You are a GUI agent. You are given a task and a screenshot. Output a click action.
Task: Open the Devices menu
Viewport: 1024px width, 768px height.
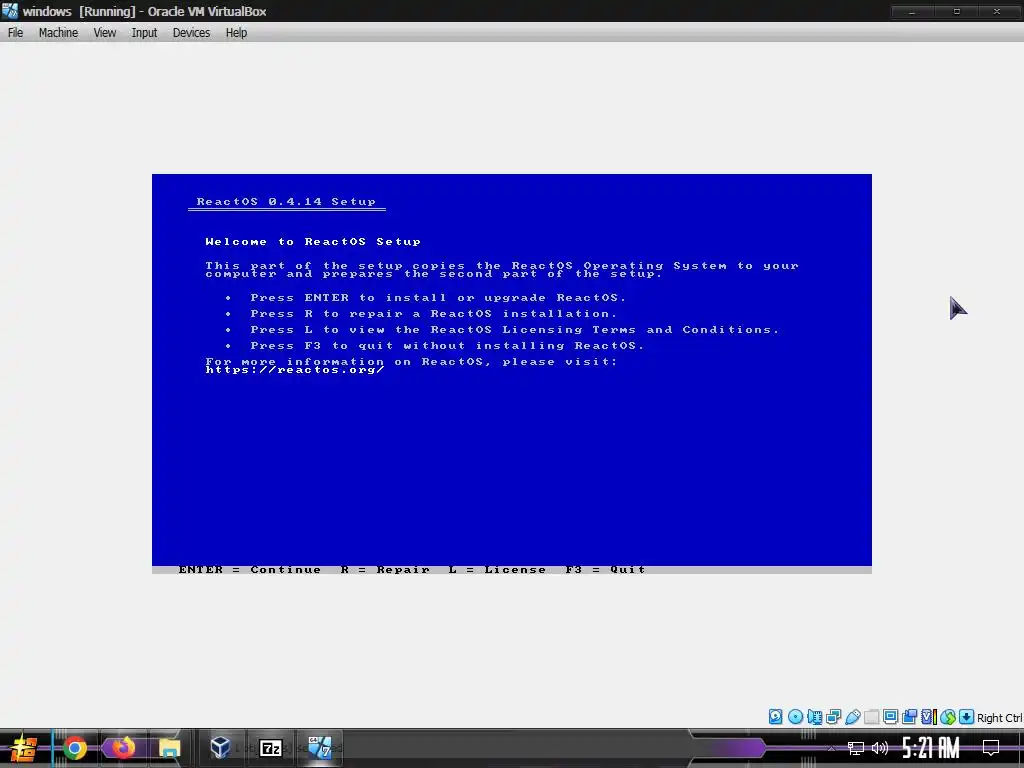191,33
